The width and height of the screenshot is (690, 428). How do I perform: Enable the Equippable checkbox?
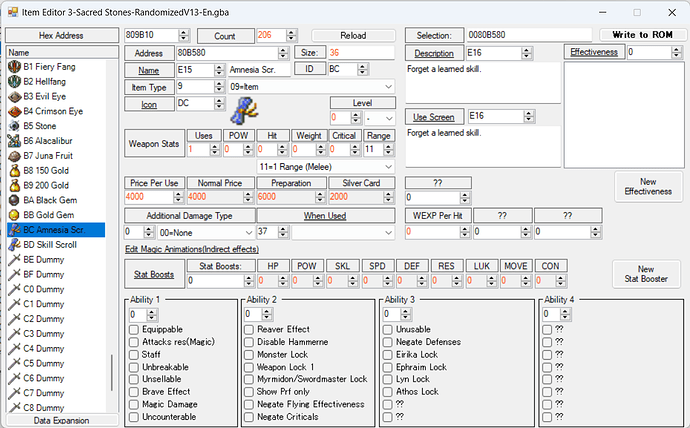(135, 329)
